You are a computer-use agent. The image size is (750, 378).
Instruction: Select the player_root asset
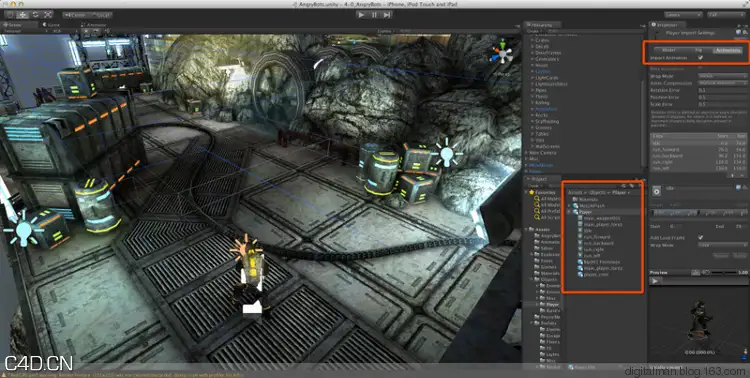click(x=593, y=275)
